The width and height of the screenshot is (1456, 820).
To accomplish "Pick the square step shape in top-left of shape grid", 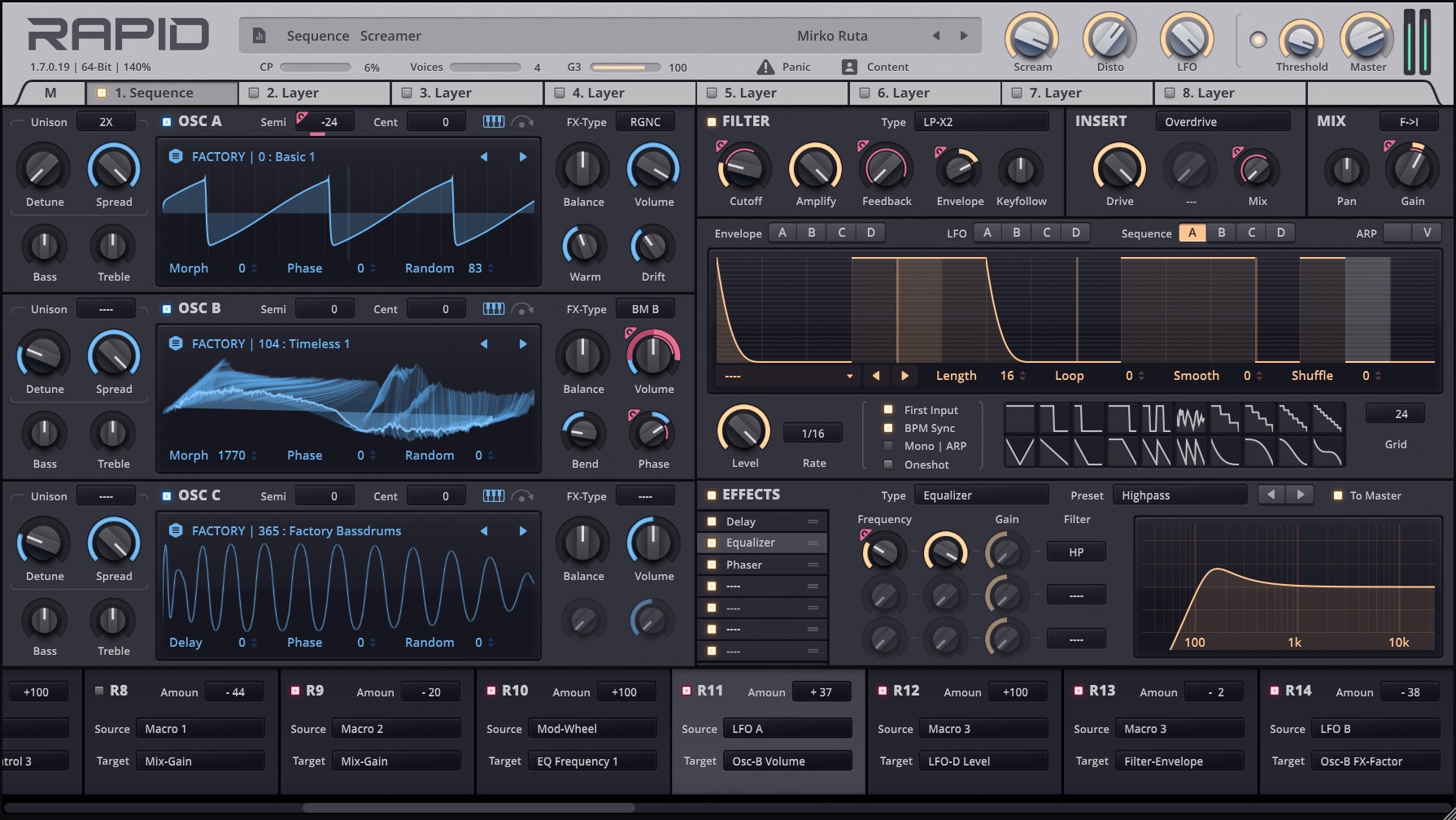I will point(1020,419).
